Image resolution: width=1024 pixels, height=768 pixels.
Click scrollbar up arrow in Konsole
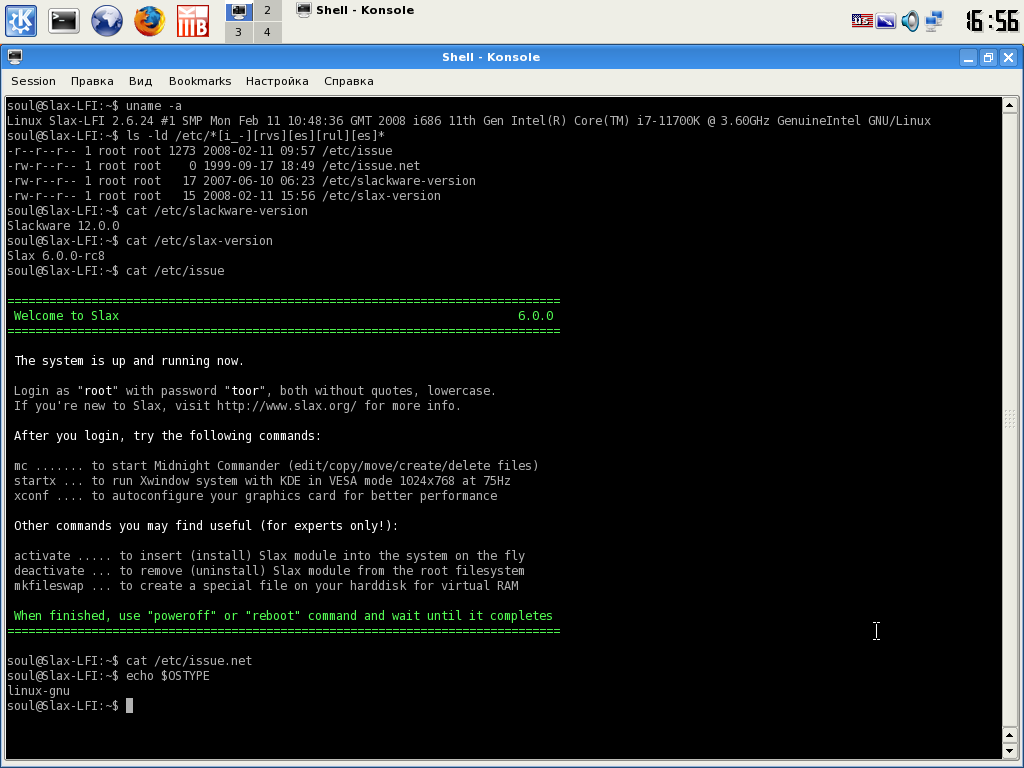click(1010, 104)
